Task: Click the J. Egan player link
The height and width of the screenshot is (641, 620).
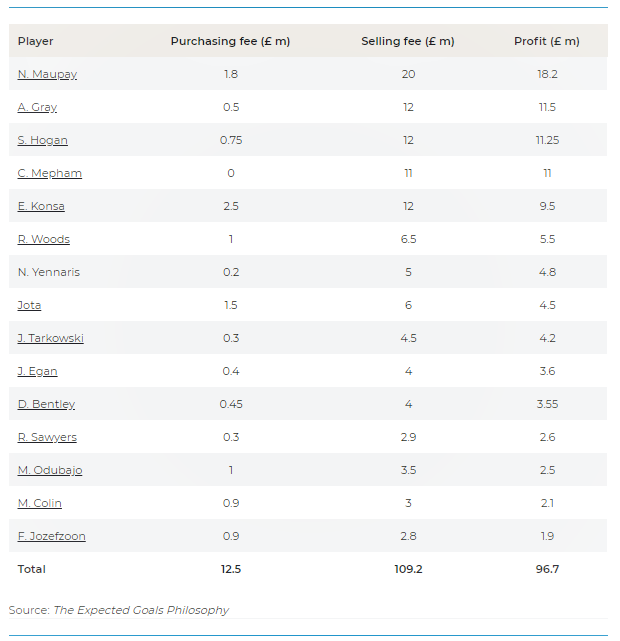Action: click(37, 371)
